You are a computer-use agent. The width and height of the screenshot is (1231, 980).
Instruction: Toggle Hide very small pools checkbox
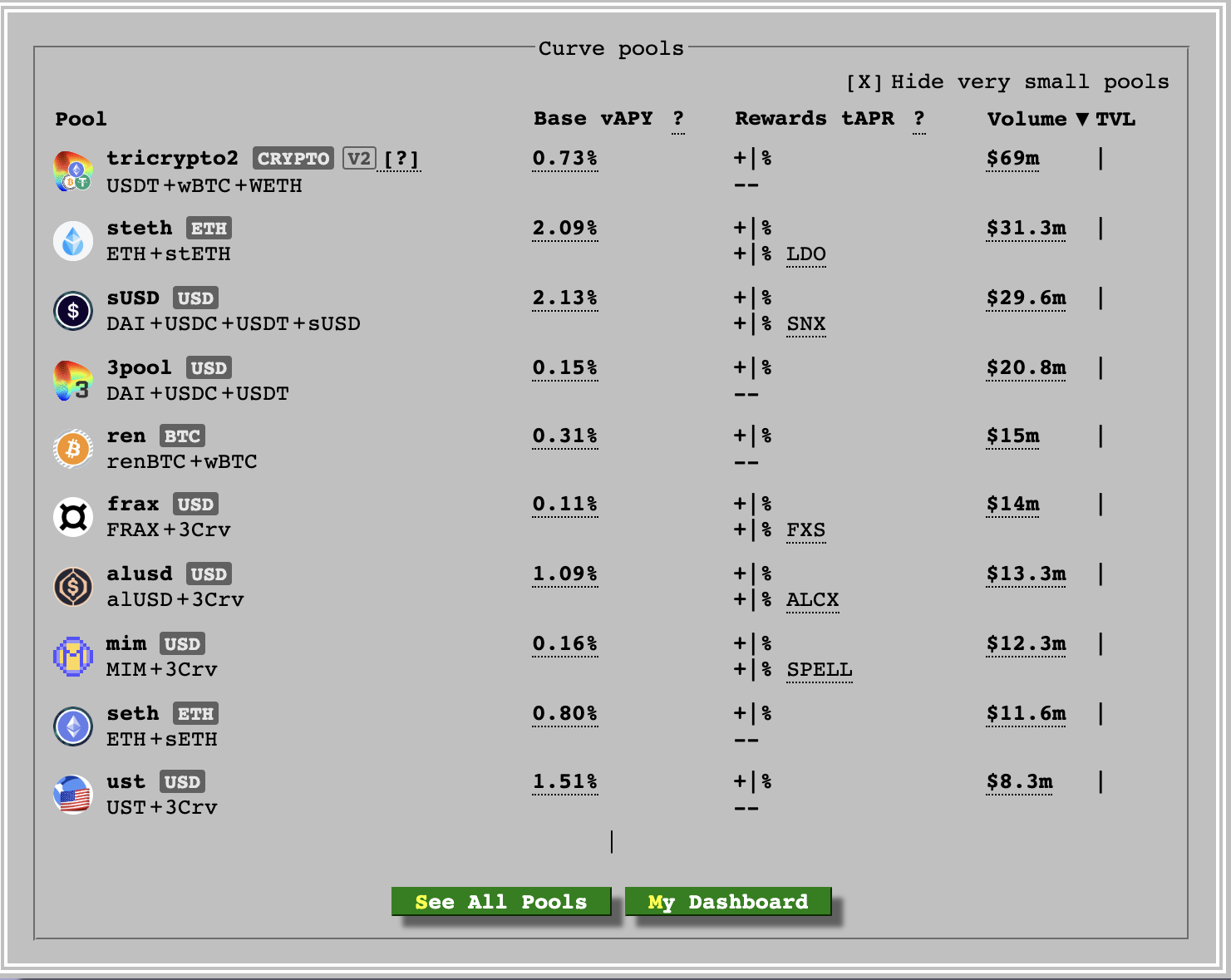pyautogui.click(x=864, y=82)
